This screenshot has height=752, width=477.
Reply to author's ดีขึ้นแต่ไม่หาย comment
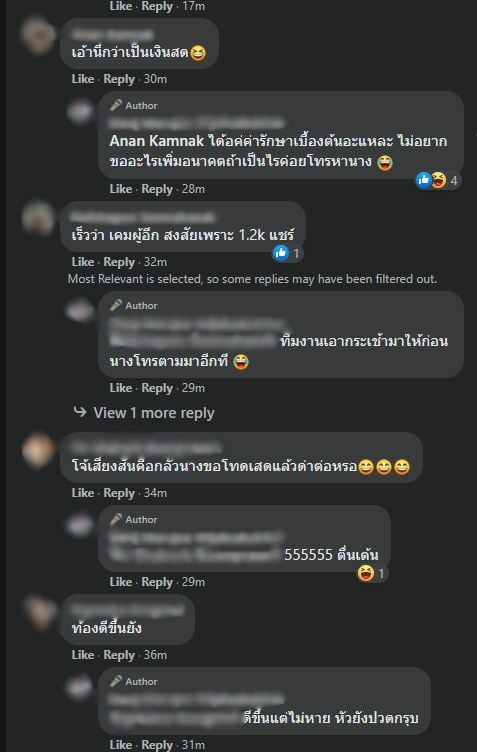(157, 745)
